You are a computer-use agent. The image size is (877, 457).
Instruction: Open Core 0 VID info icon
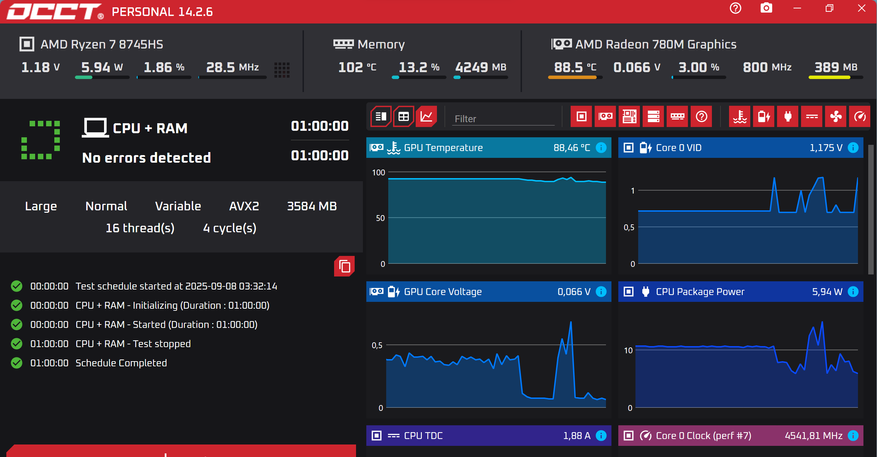tap(853, 148)
